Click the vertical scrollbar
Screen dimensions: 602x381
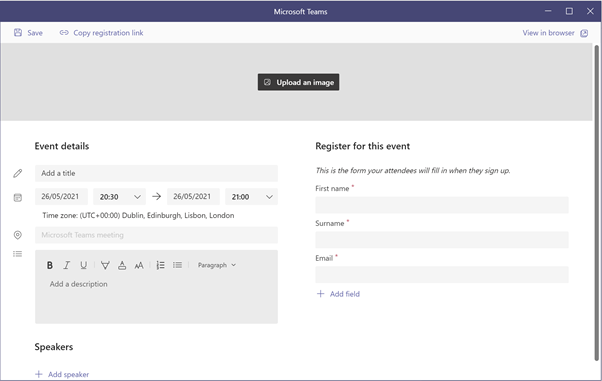pyautogui.click(x=597, y=203)
